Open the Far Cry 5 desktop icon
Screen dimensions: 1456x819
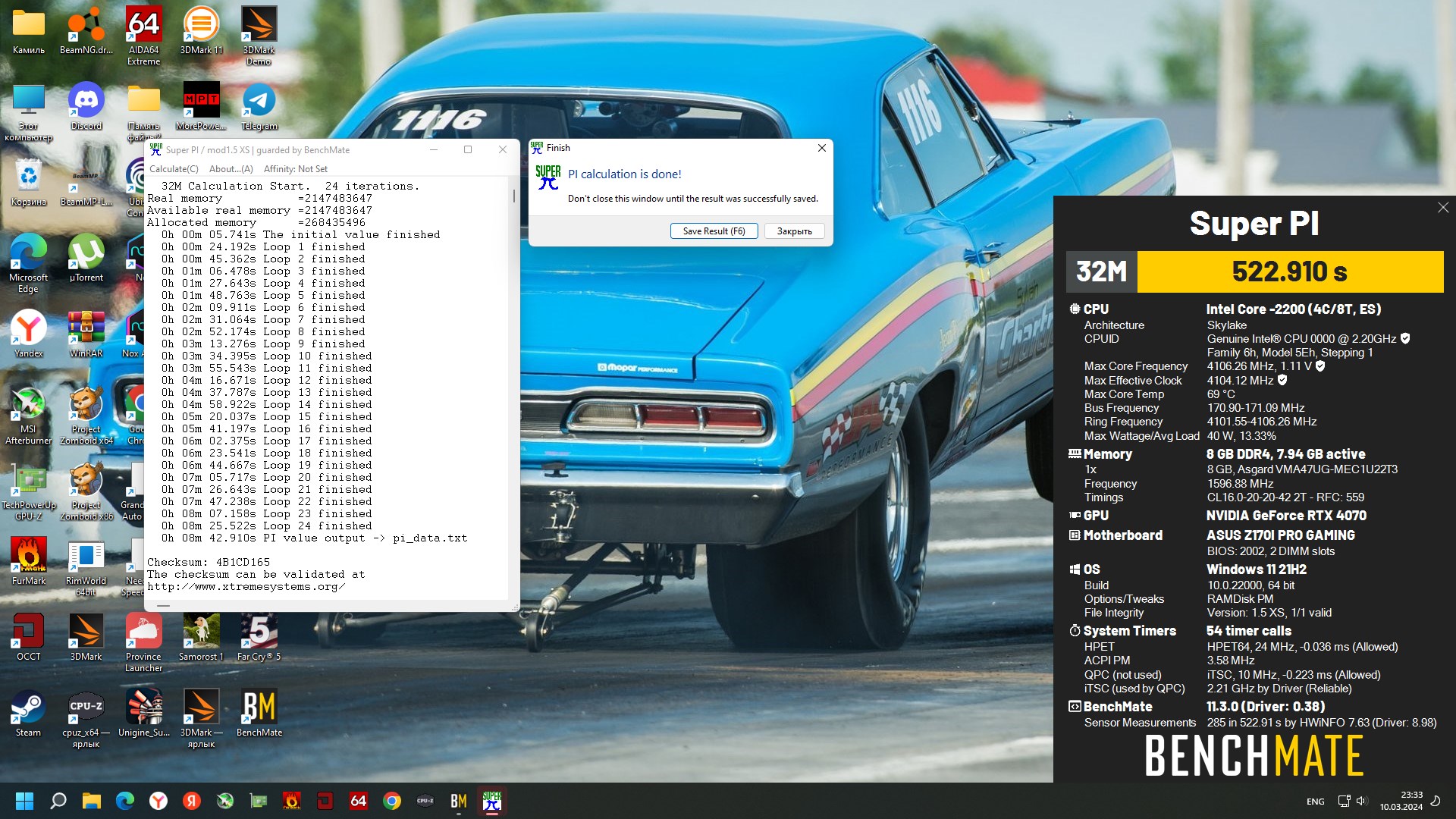pos(259,637)
